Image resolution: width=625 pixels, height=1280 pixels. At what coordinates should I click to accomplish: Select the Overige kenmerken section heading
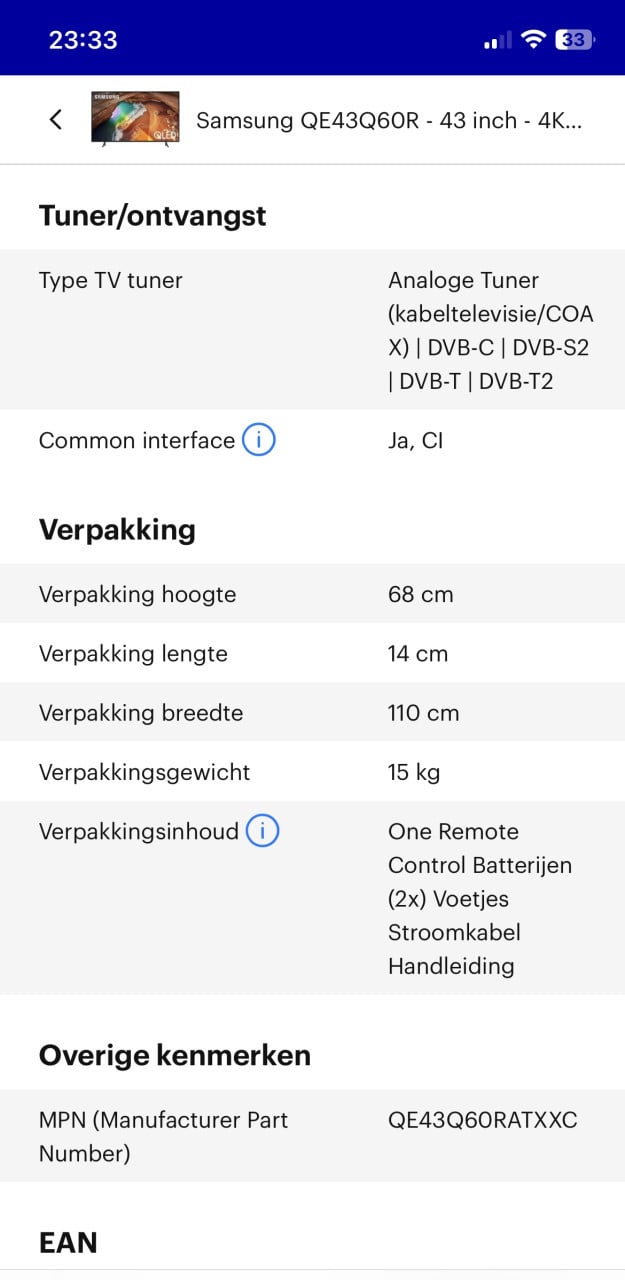tap(175, 1055)
